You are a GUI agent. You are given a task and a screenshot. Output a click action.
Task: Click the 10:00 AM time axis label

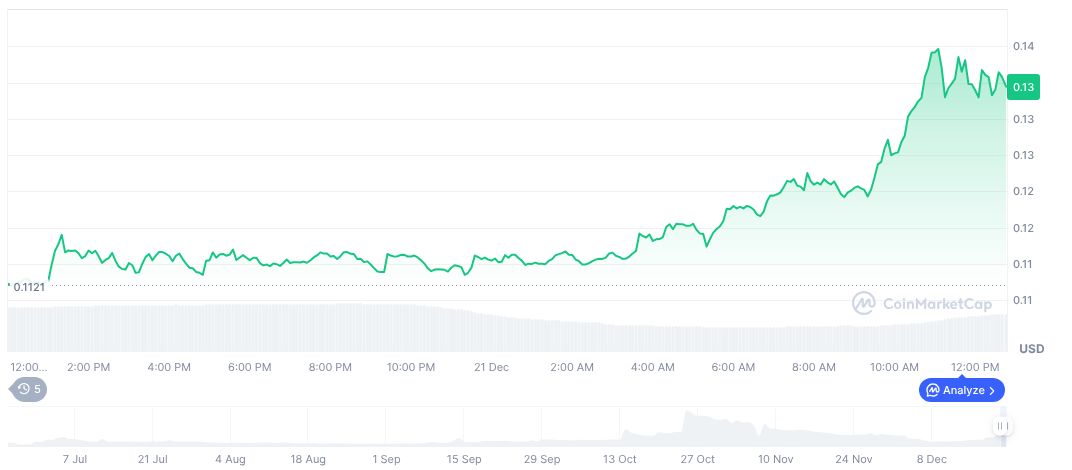[894, 367]
